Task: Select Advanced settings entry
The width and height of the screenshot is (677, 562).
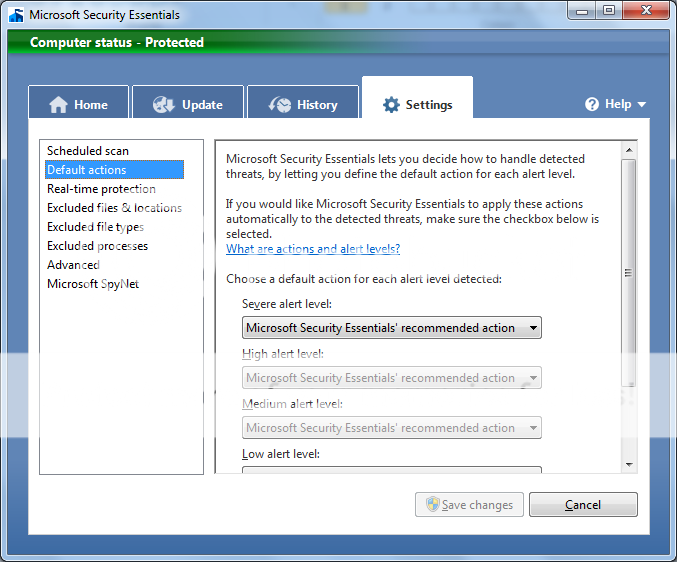Action: pos(73,265)
